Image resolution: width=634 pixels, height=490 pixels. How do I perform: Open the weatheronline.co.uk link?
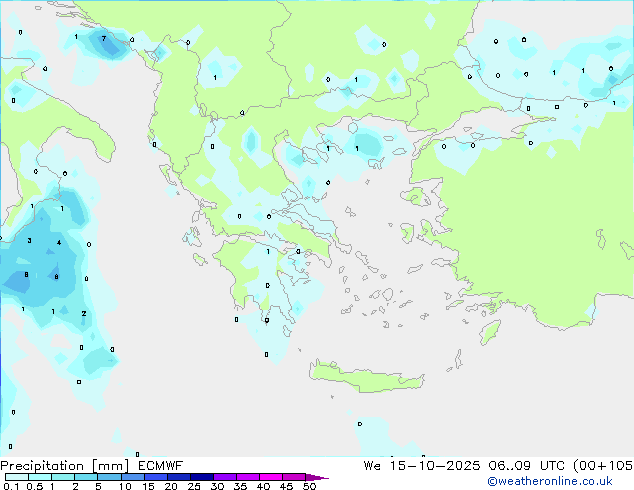550,481
